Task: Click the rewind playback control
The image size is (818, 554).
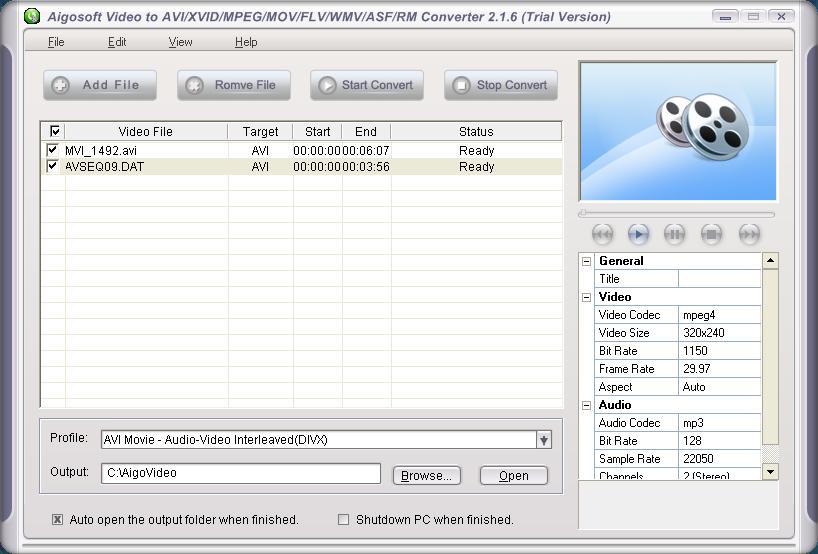Action: 602,234
